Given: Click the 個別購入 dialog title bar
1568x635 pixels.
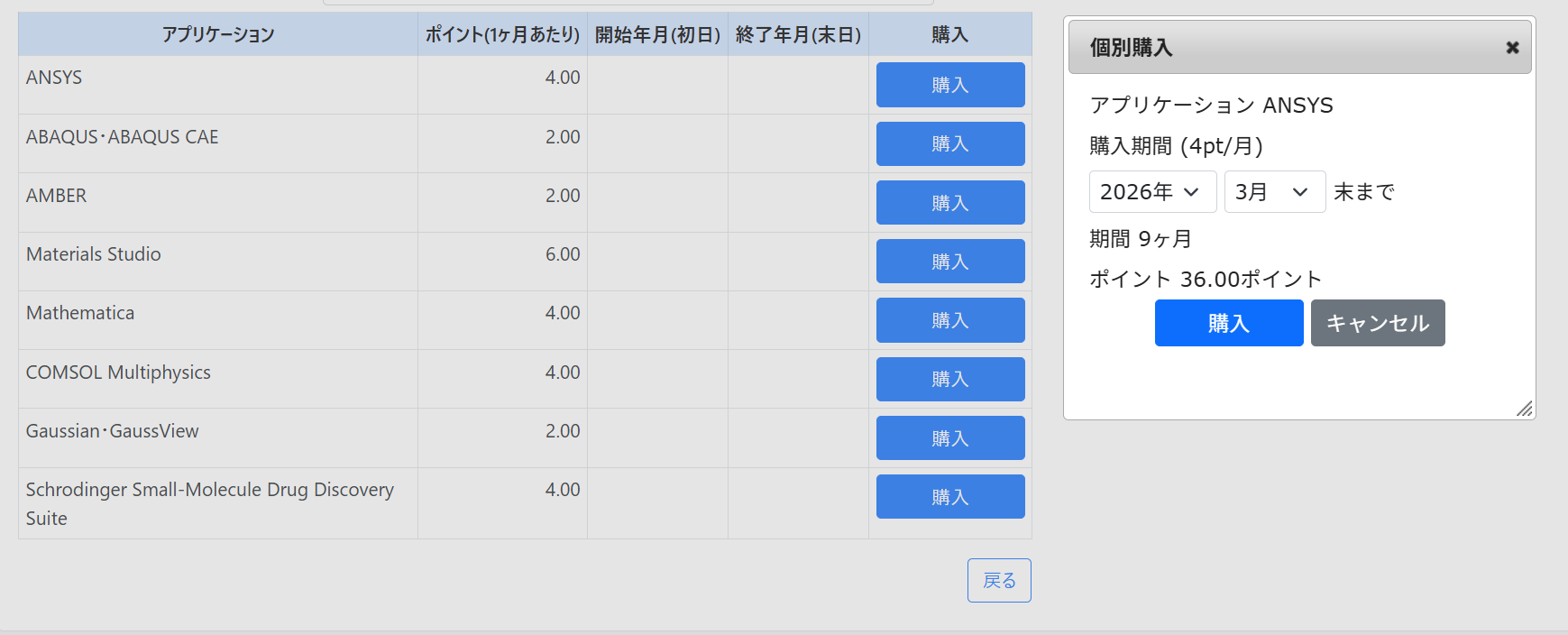Looking at the screenshot, I should [1280, 48].
